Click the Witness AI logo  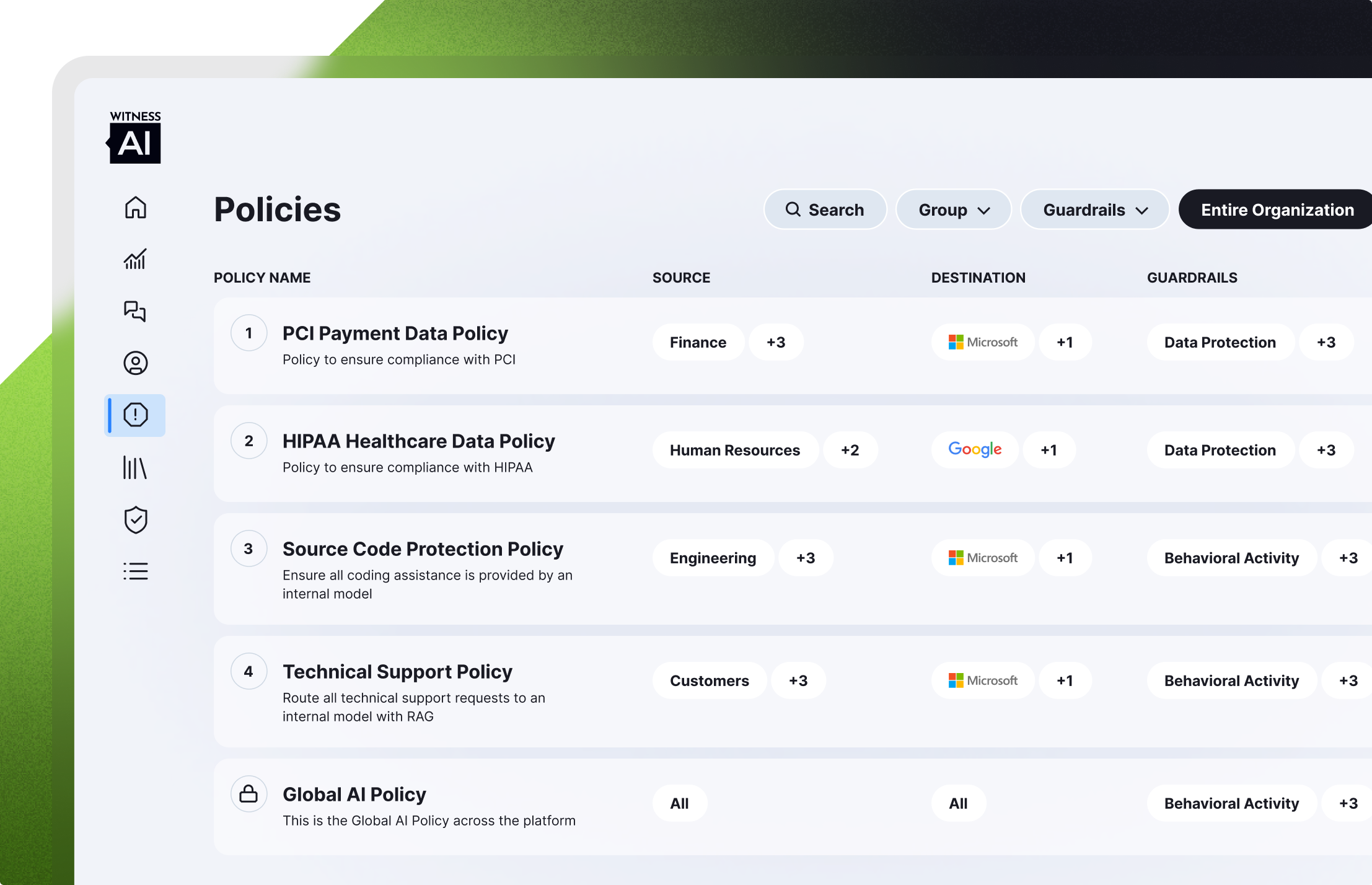tap(134, 137)
